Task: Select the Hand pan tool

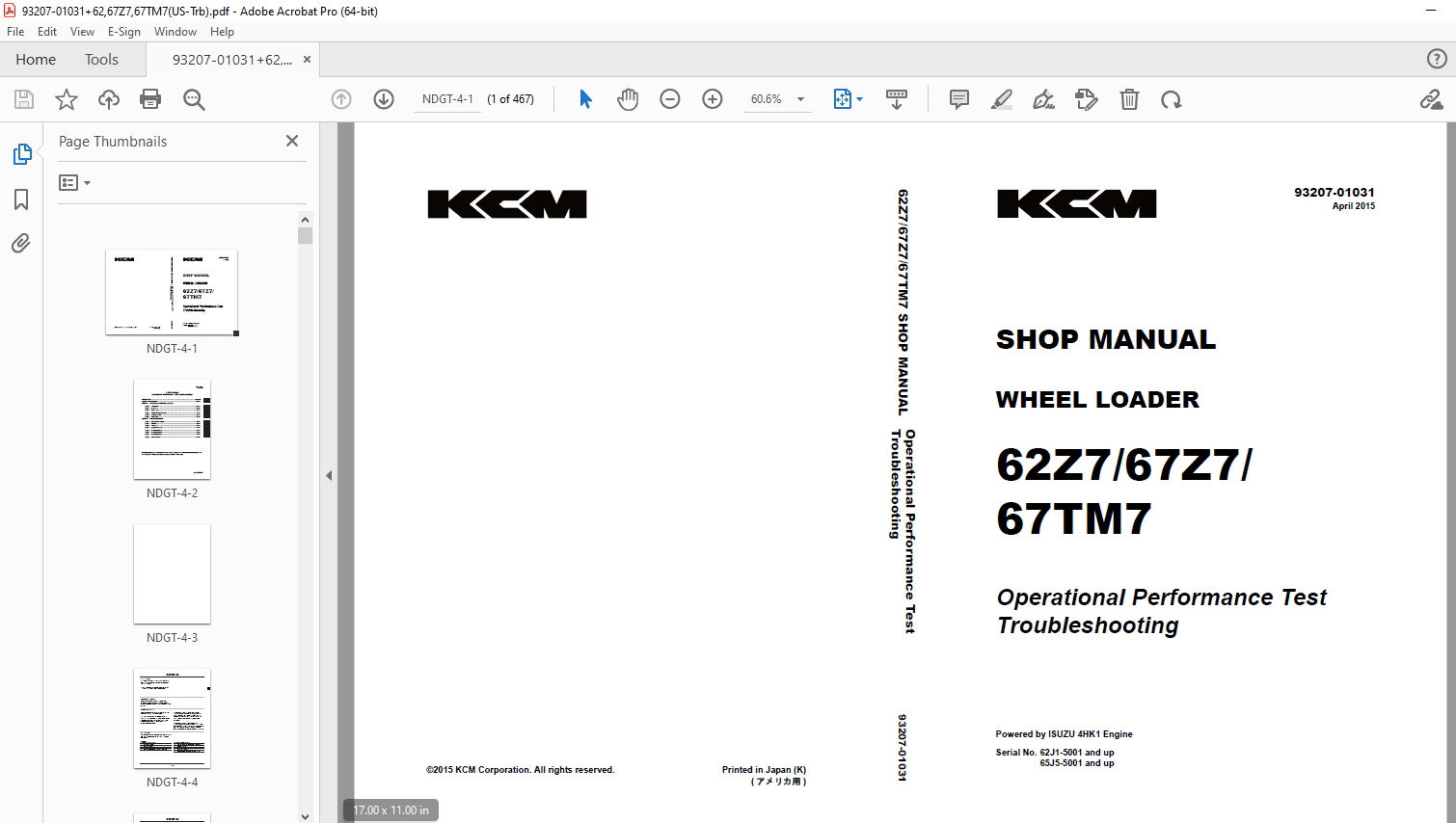Action: coord(628,99)
